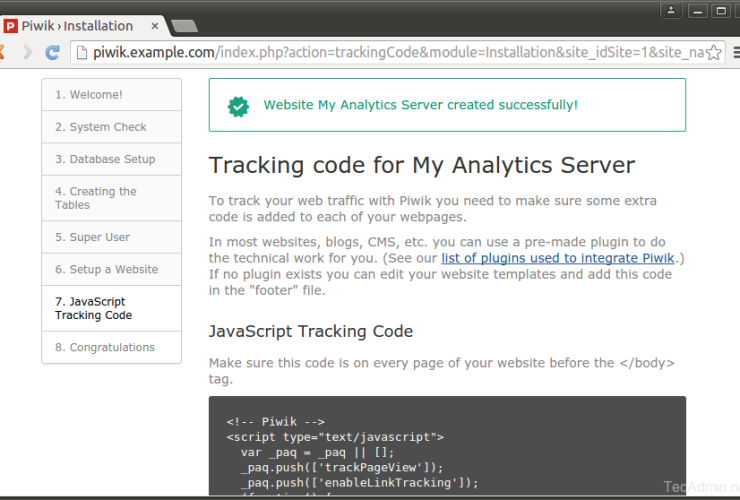This screenshot has width=740, height=500.
Task: Click the Piwik favicon on the browser tab
Action: 11,25
